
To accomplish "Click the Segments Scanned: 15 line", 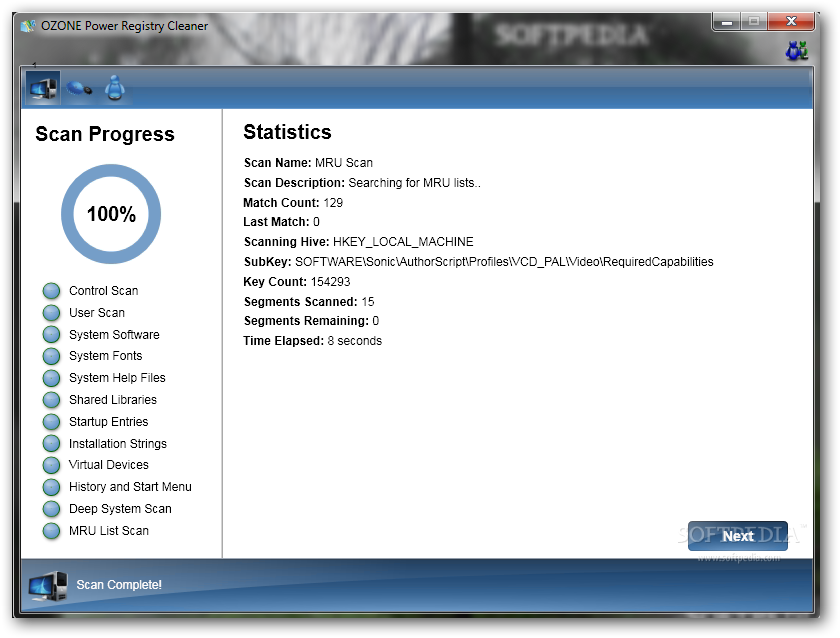I will (x=309, y=302).
